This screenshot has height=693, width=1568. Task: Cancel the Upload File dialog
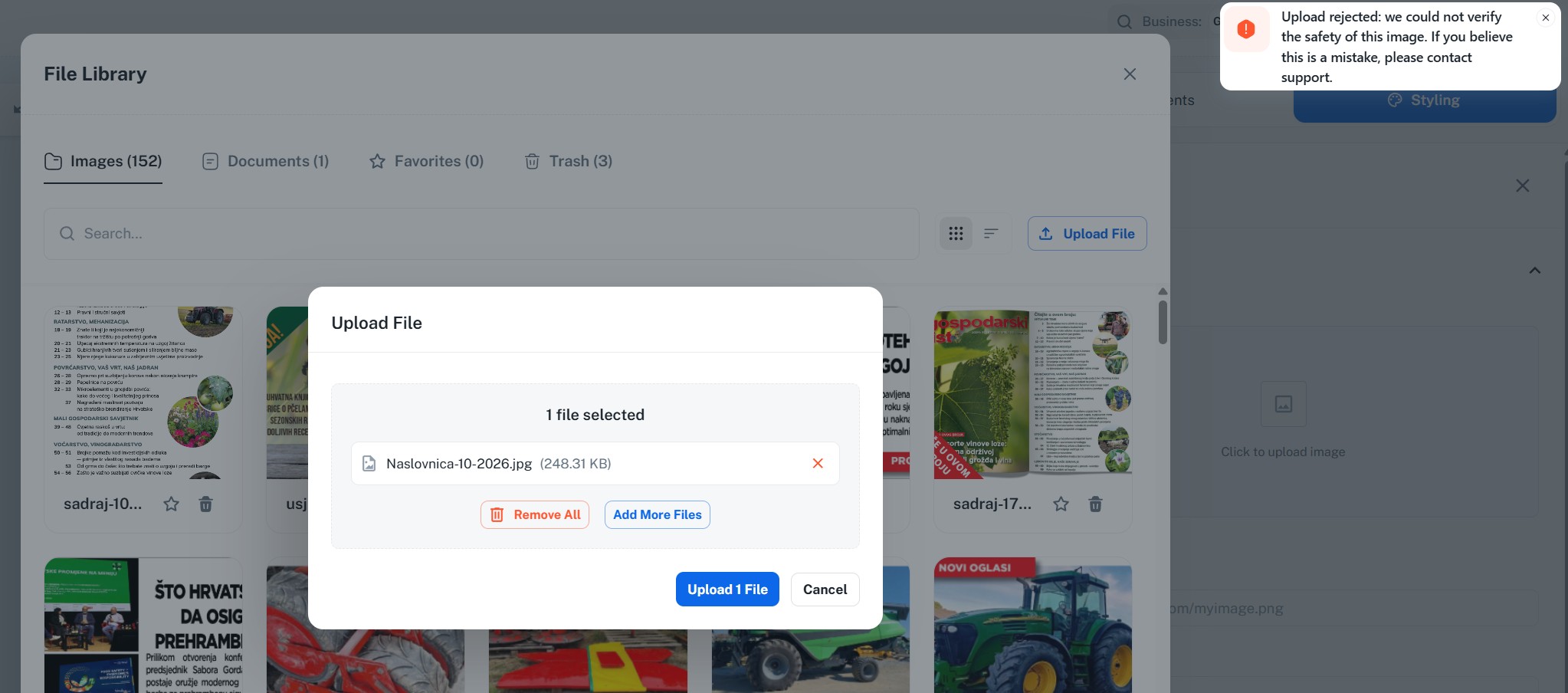tap(825, 589)
